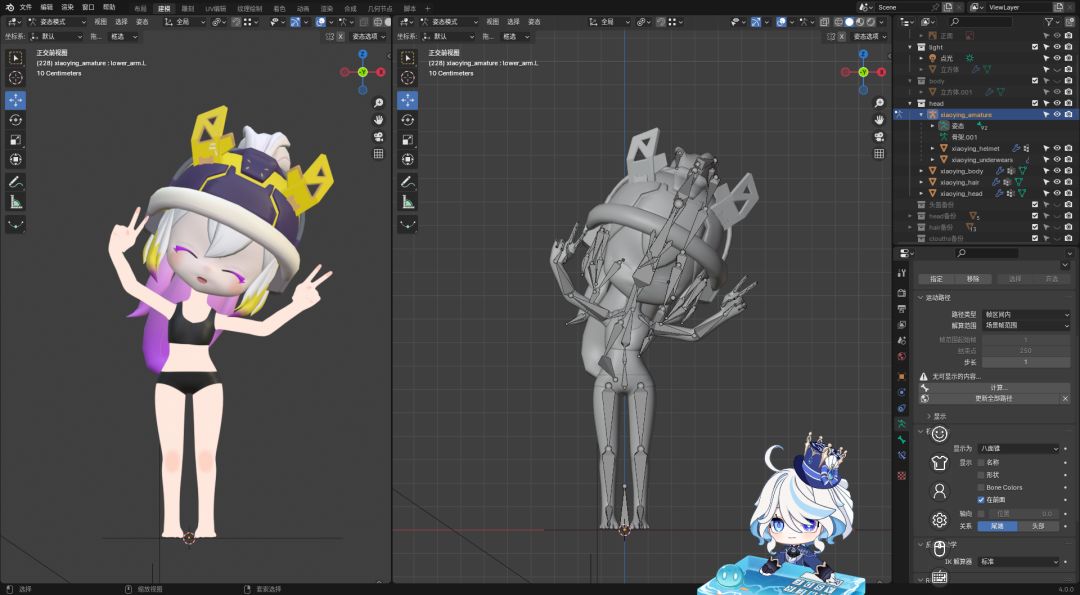The image size is (1080, 595).
Task: Click the 计算... (Calculate) button
Action: [x=997, y=387]
